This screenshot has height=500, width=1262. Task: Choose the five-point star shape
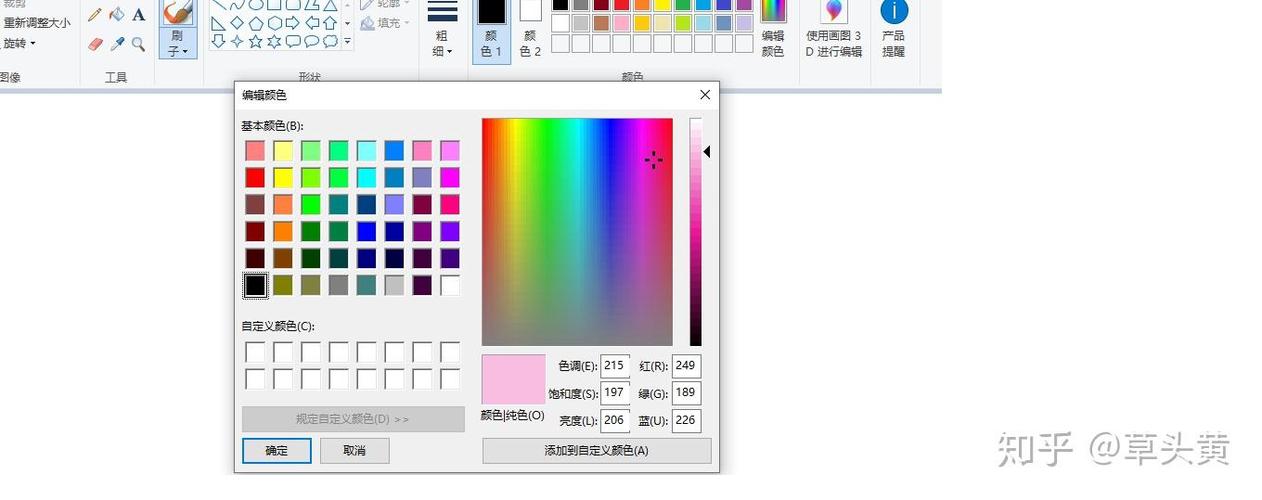point(256,41)
